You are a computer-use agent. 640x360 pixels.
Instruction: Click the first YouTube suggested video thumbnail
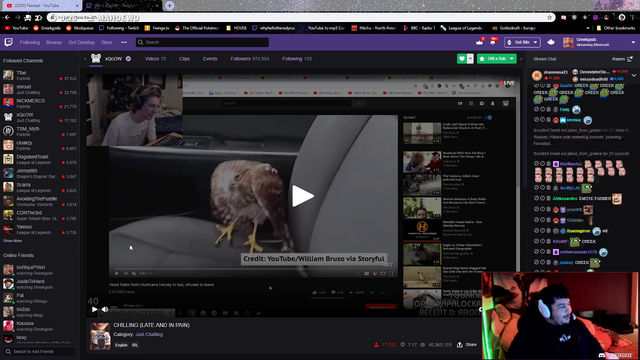point(422,133)
